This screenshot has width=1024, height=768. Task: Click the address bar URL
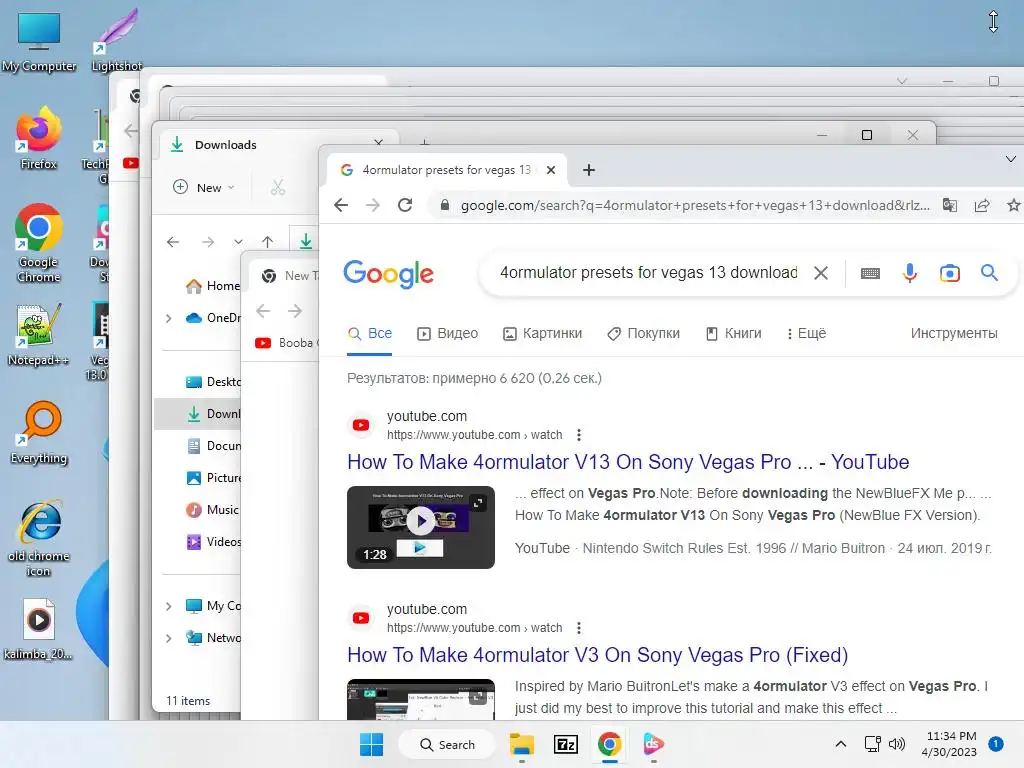[695, 205]
